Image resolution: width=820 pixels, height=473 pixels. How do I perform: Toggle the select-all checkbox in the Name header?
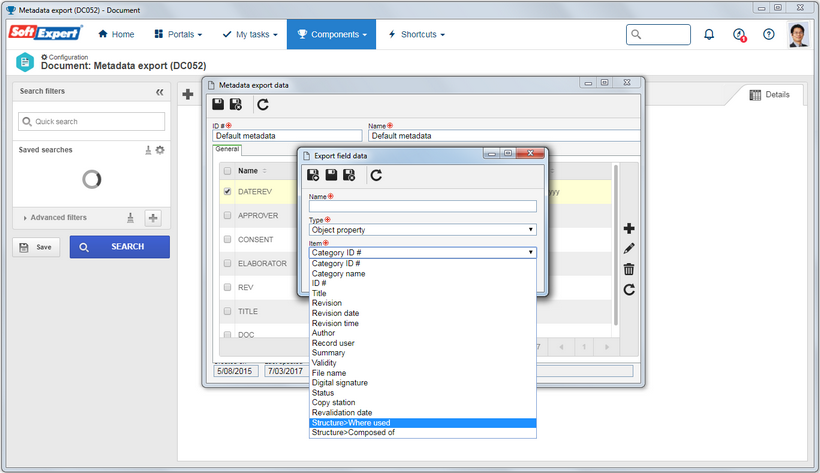[x=227, y=171]
